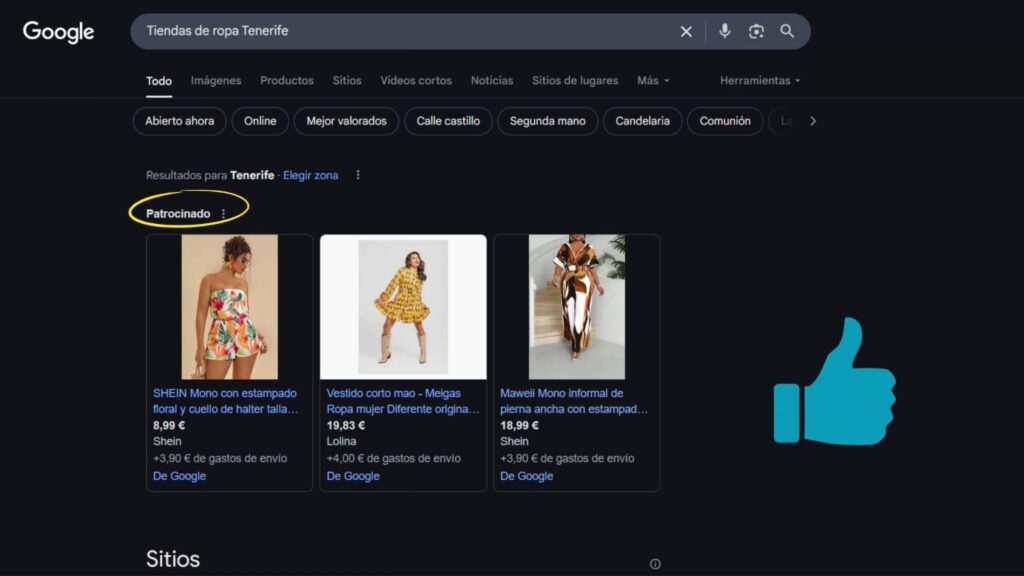Select the Calle castillo chip
Image resolution: width=1024 pixels, height=576 pixels.
coord(448,121)
